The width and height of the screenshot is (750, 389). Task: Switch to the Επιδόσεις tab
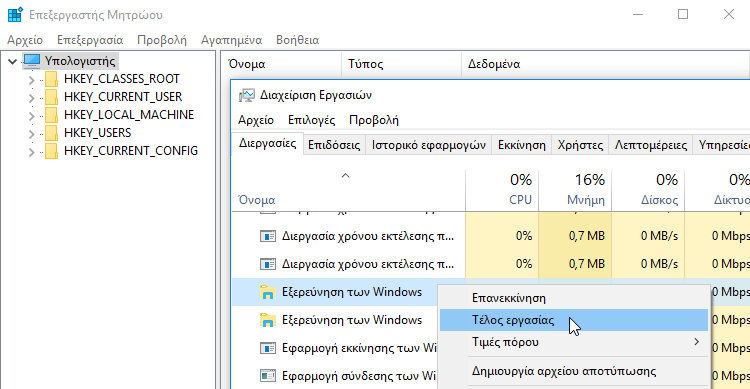(334, 145)
